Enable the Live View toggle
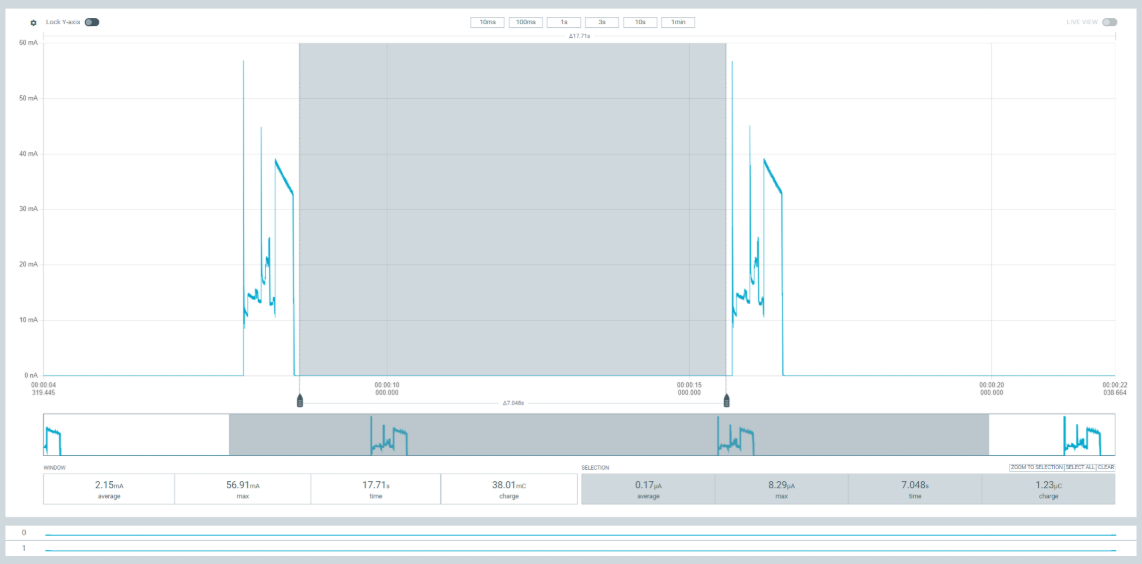The image size is (1142, 564). [1109, 22]
